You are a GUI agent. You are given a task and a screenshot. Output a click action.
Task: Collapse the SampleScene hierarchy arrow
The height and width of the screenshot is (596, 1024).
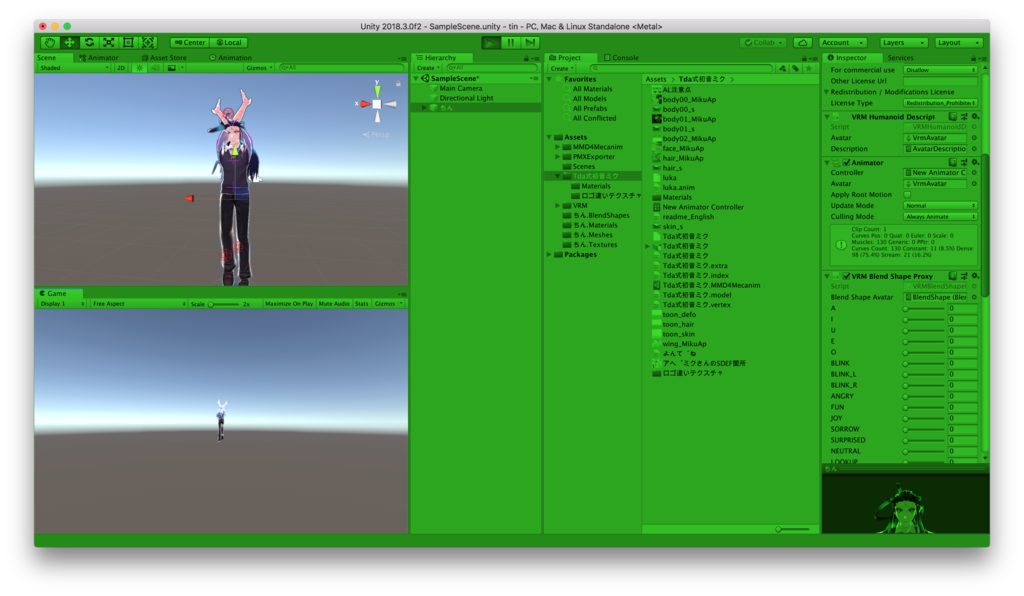click(416, 78)
